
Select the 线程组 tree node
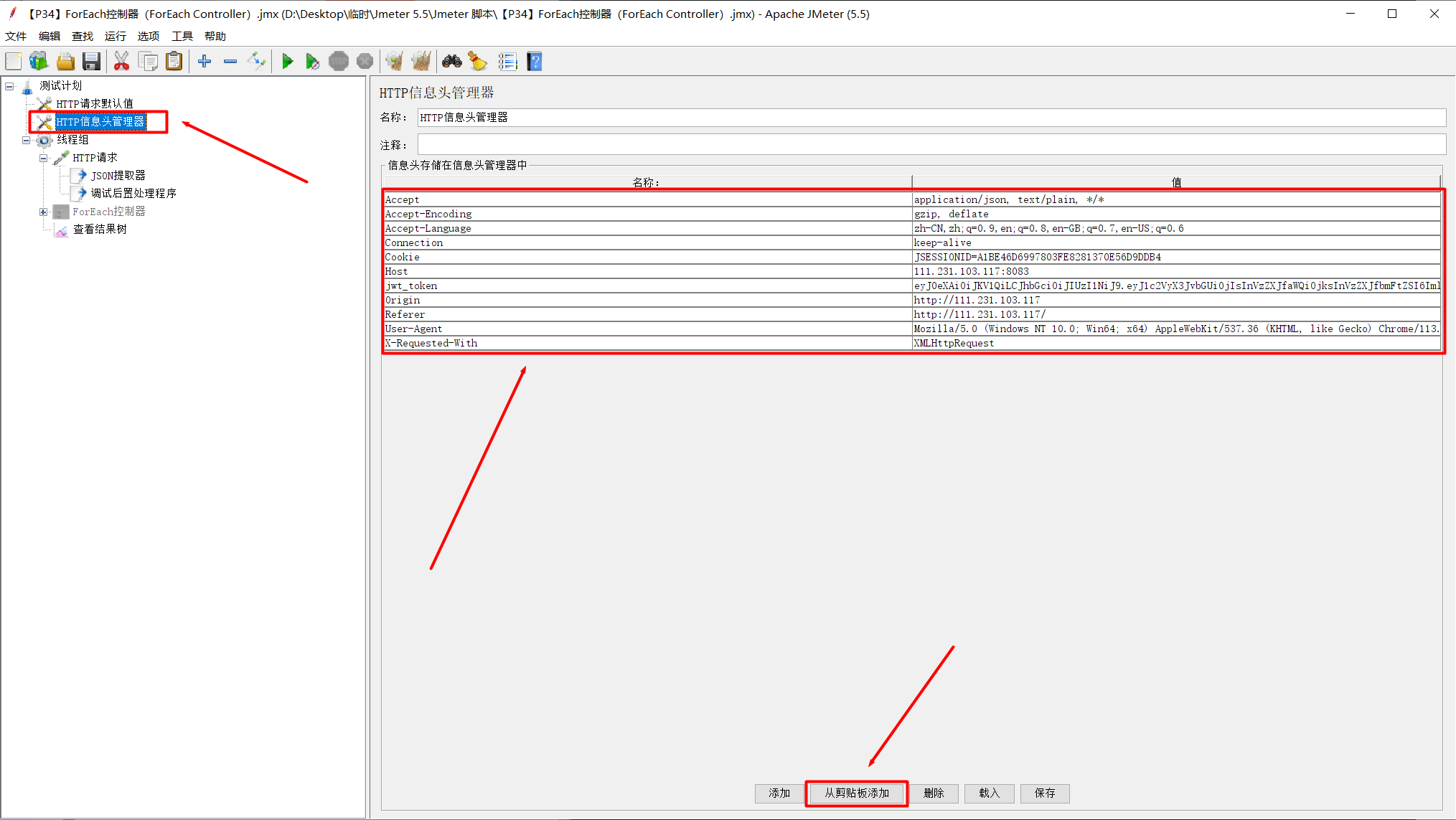(x=72, y=140)
